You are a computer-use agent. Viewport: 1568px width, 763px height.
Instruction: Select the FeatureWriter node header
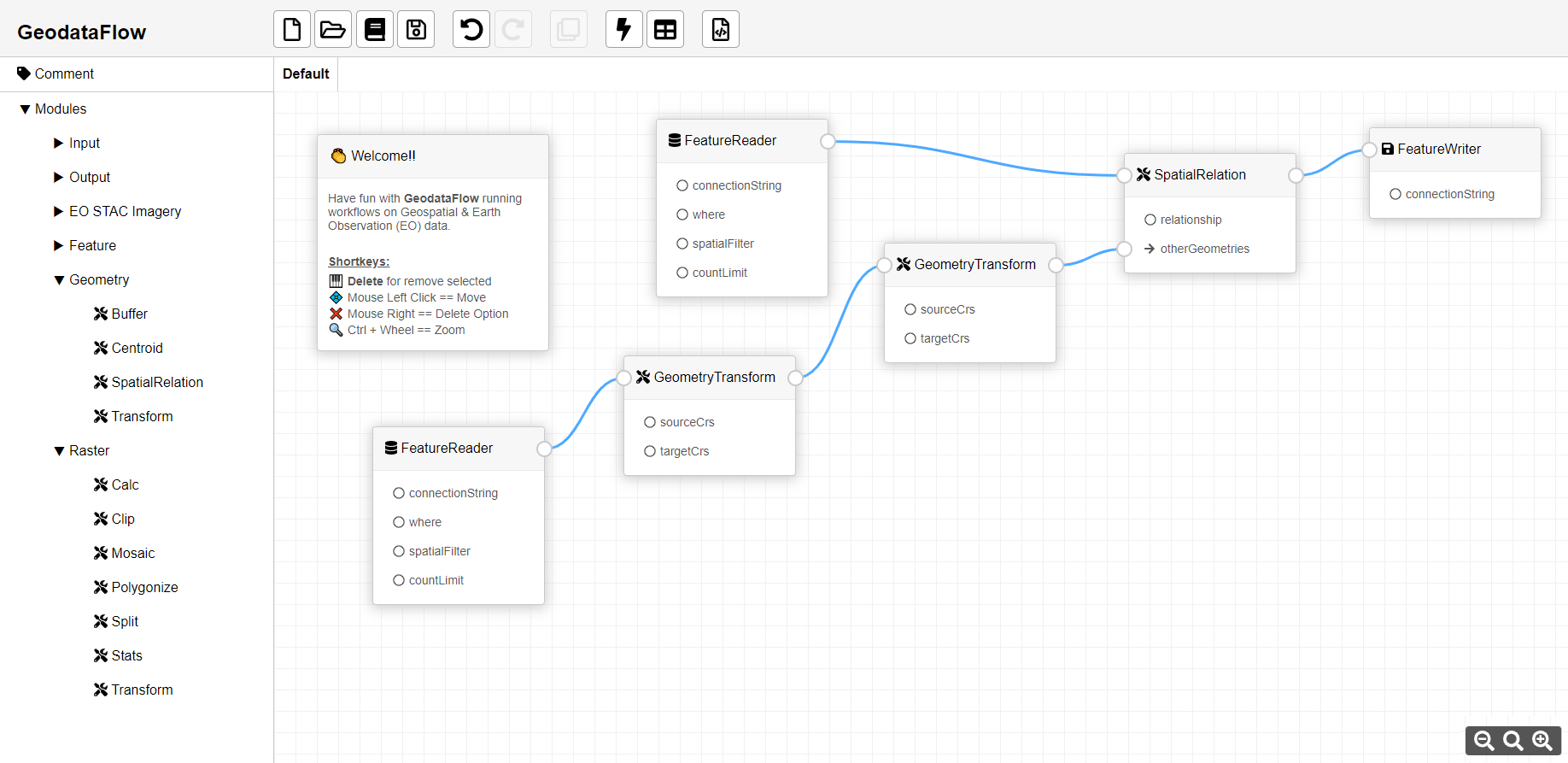1455,150
